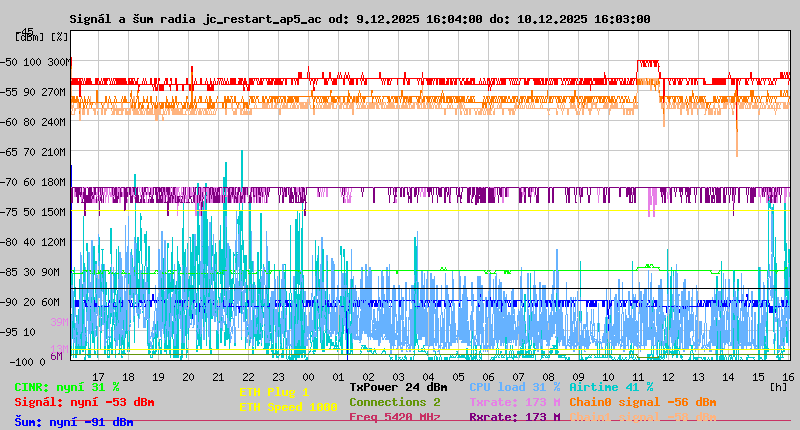Select the red Signál legend entry
Screen dimensions: 800x430
coord(84,402)
